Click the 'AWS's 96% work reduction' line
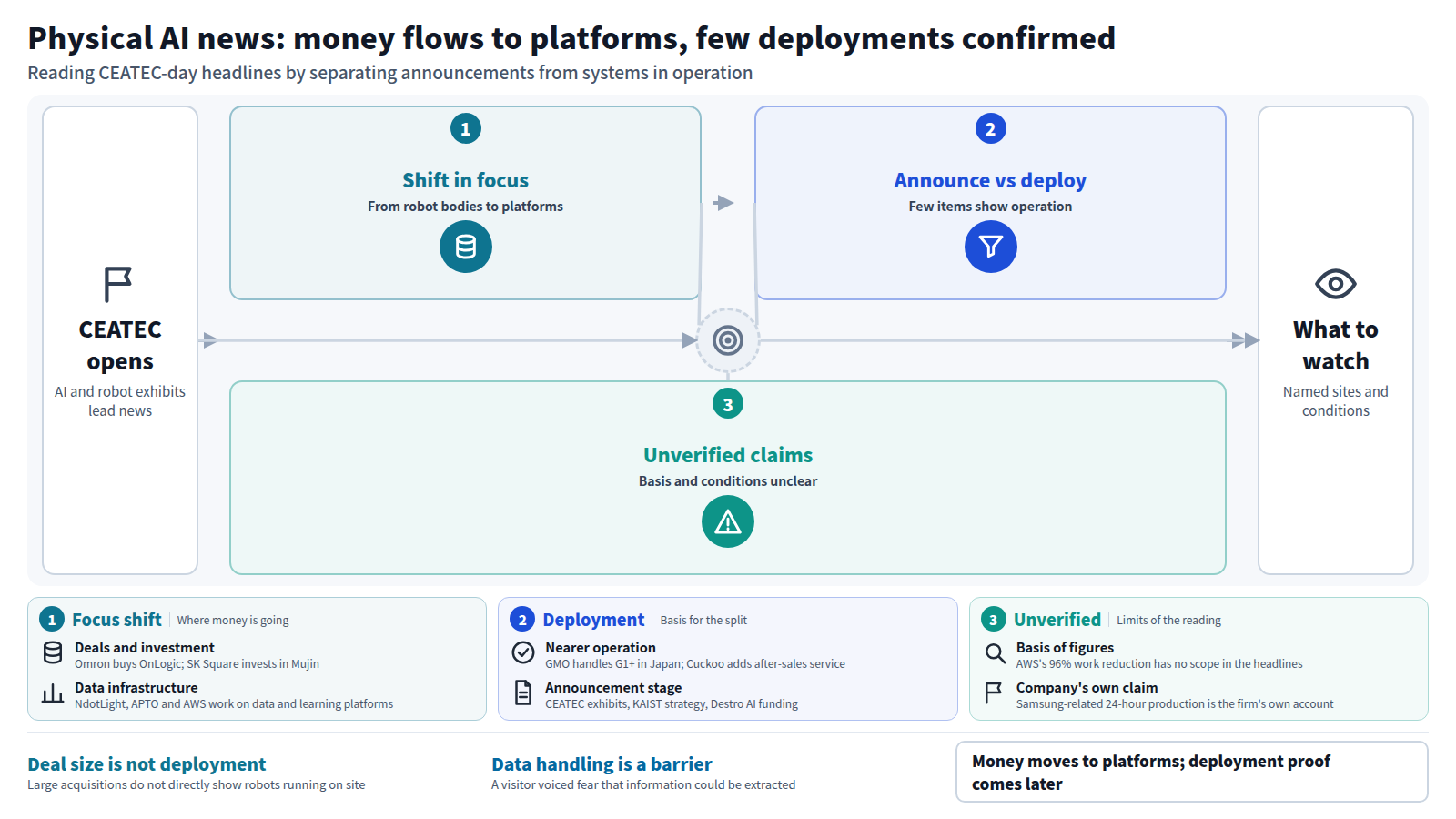 [1159, 664]
